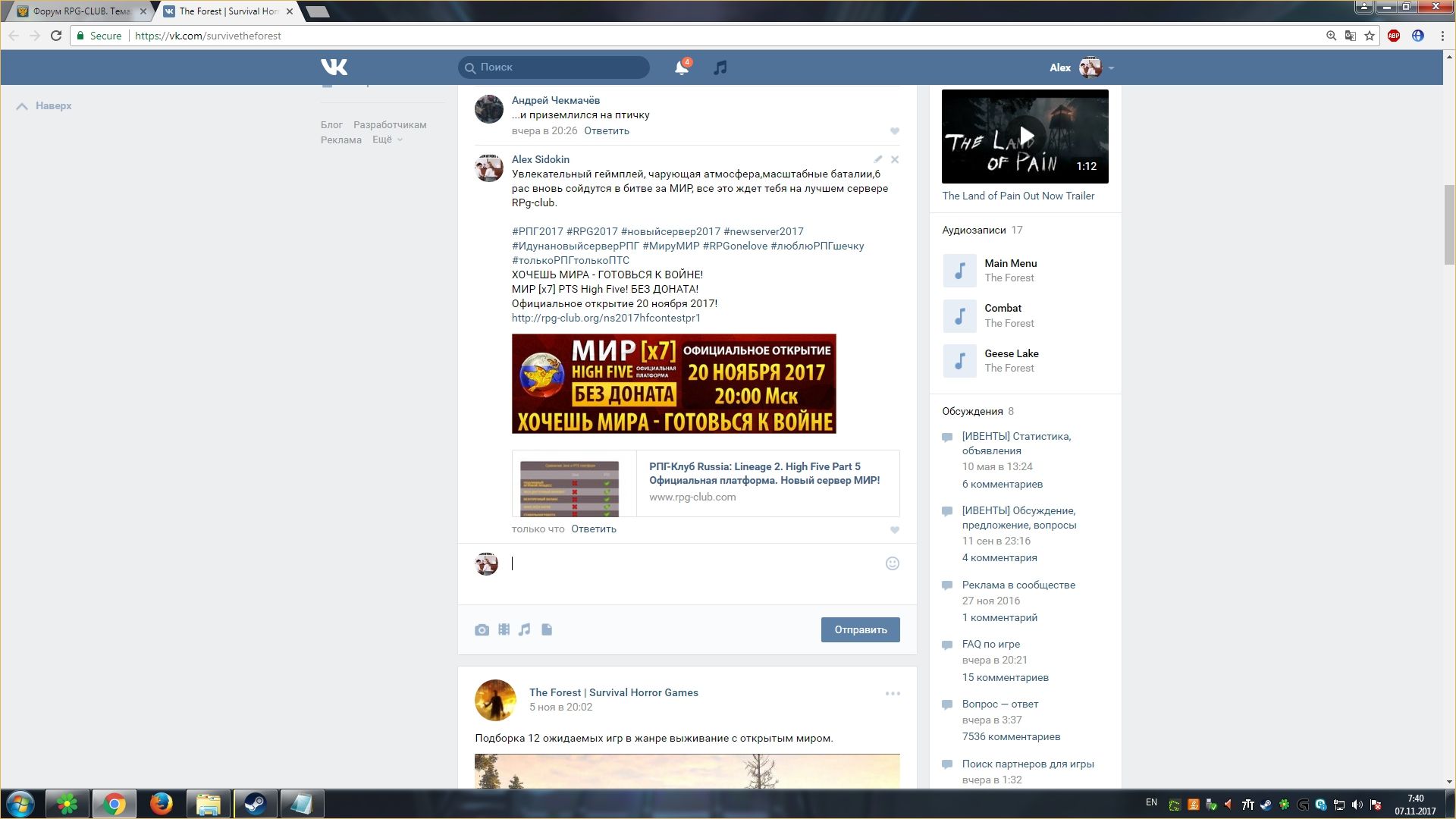
Task: Expand the Alex profile dropdown
Action: 1111,67
